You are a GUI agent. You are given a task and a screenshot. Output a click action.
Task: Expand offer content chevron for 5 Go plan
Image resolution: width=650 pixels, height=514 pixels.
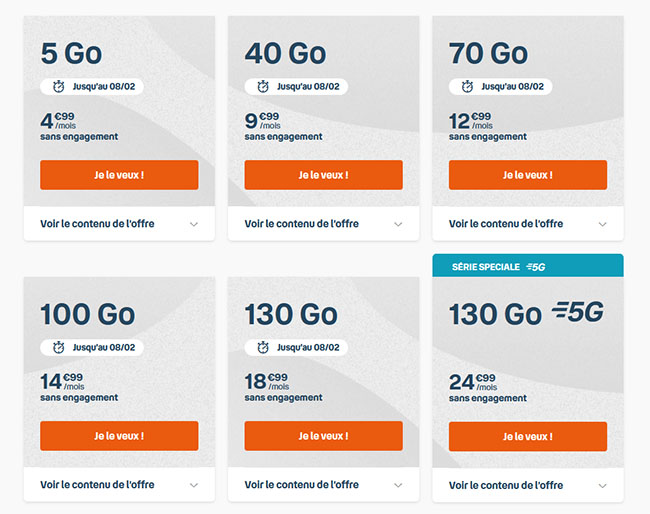point(194,224)
